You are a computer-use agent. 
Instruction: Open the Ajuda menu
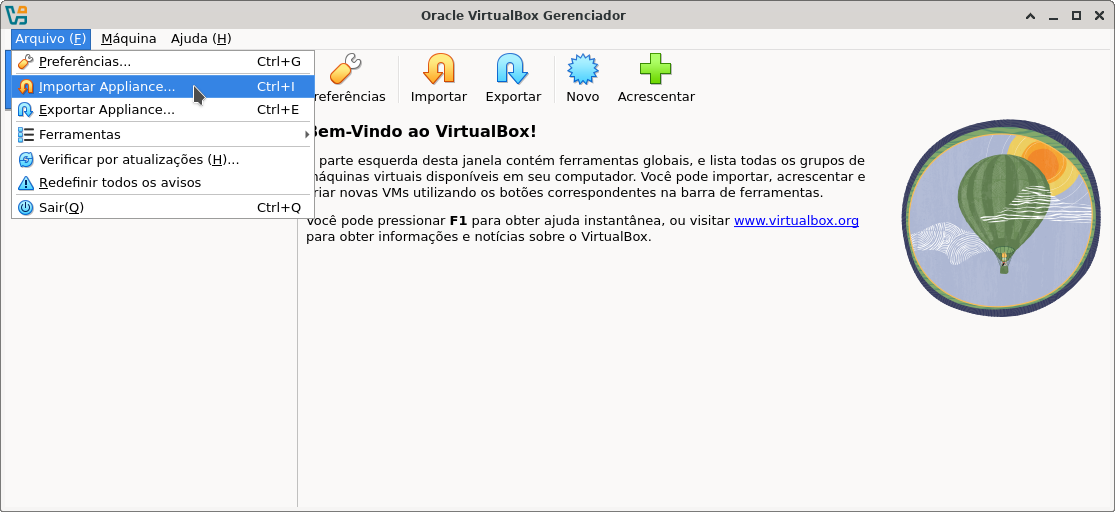(x=200, y=39)
